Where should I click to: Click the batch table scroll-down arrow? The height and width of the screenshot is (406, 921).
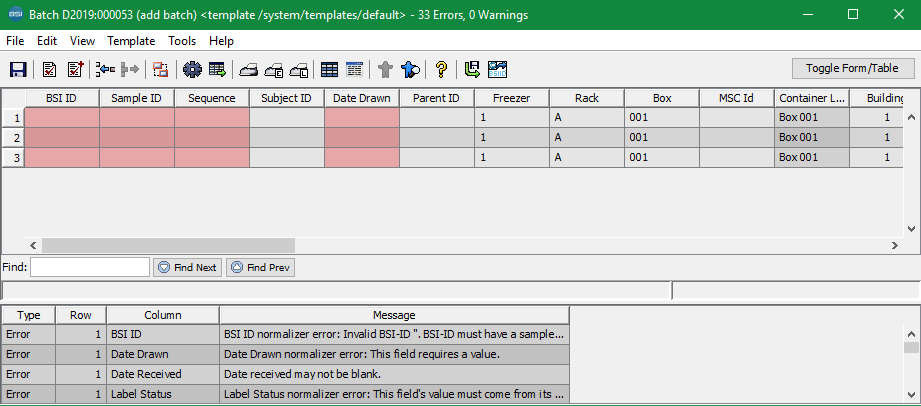click(x=911, y=229)
